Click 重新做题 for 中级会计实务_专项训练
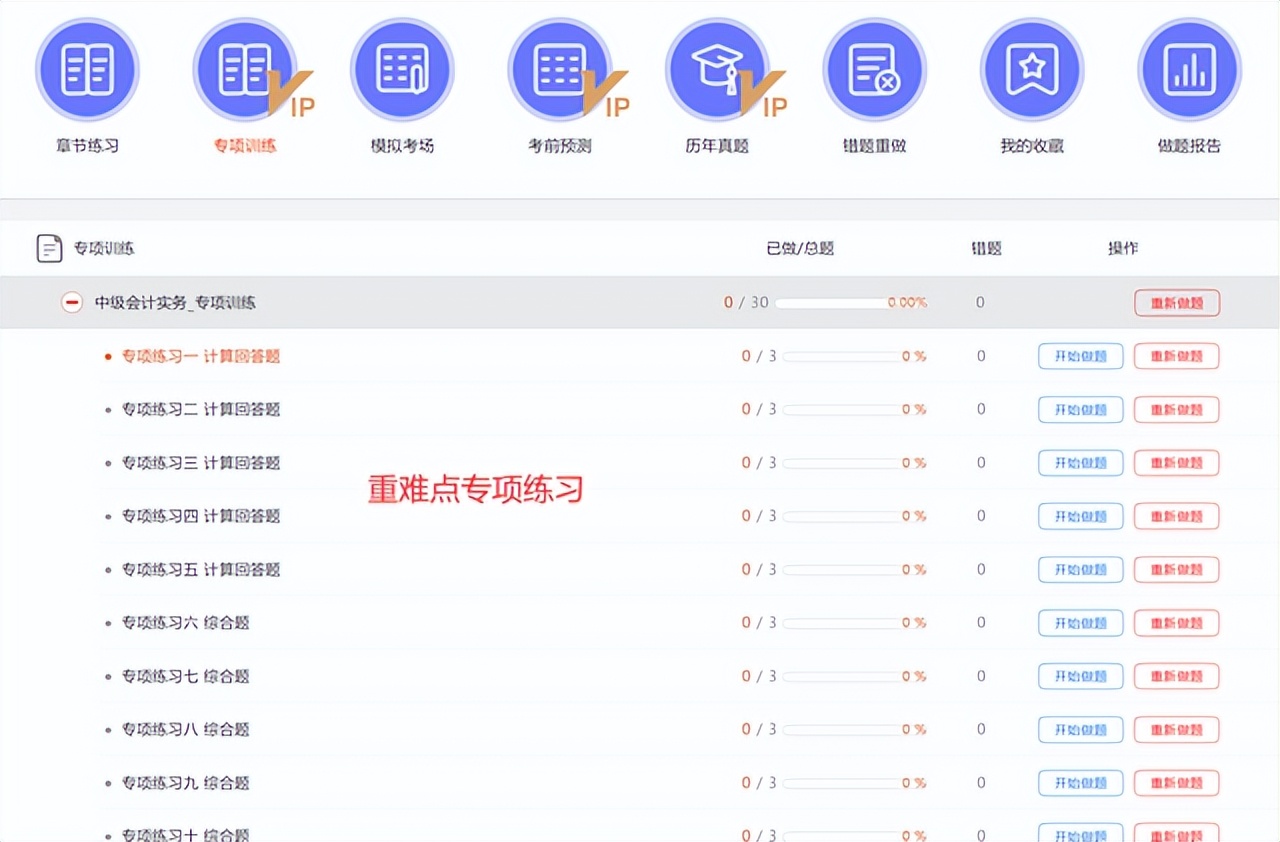The width and height of the screenshot is (1280, 842). [1177, 302]
